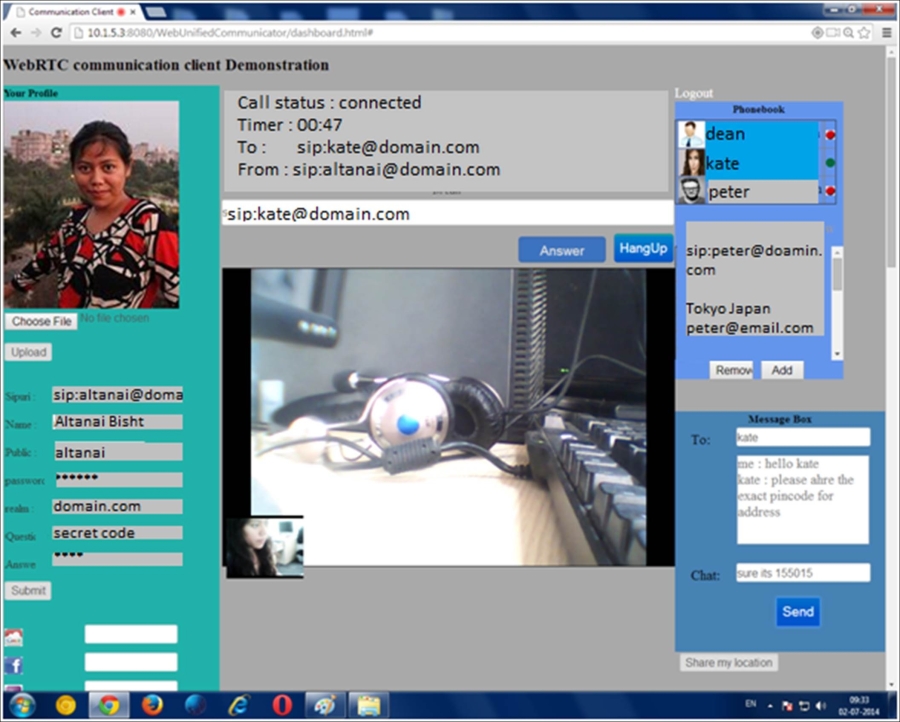The width and height of the screenshot is (900, 722).
Task: Select kate's avatar in the Phonebook
Action: tap(692, 162)
